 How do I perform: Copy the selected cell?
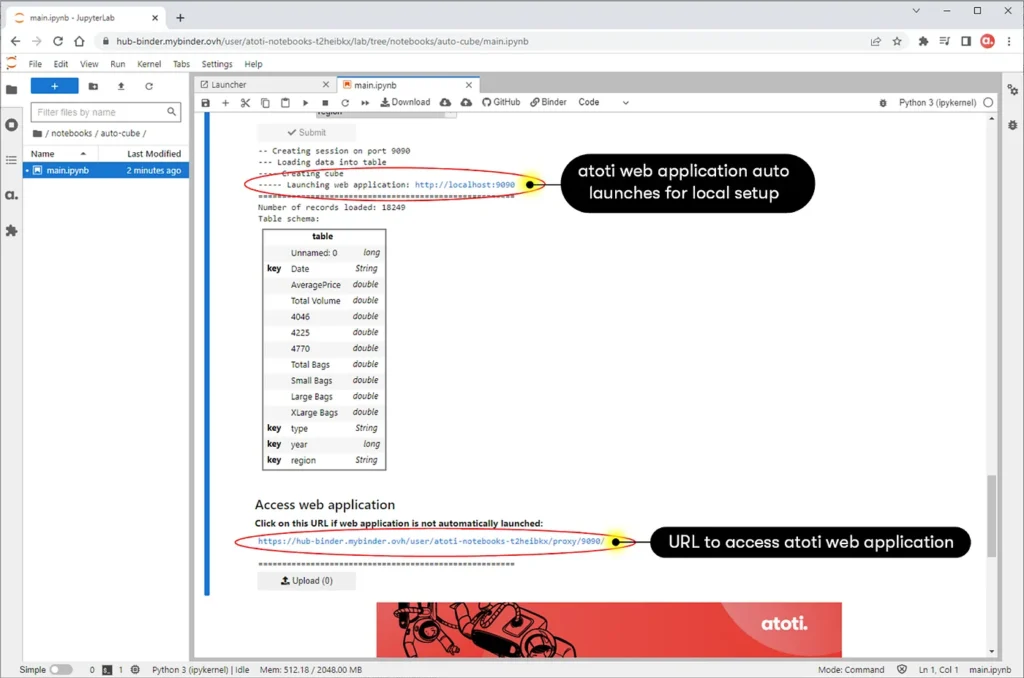265,103
